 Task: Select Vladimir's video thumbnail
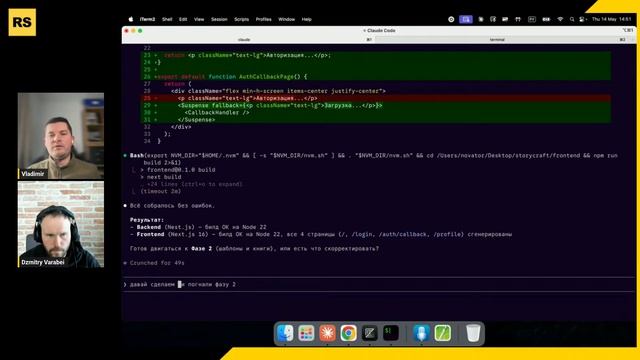(x=61, y=136)
